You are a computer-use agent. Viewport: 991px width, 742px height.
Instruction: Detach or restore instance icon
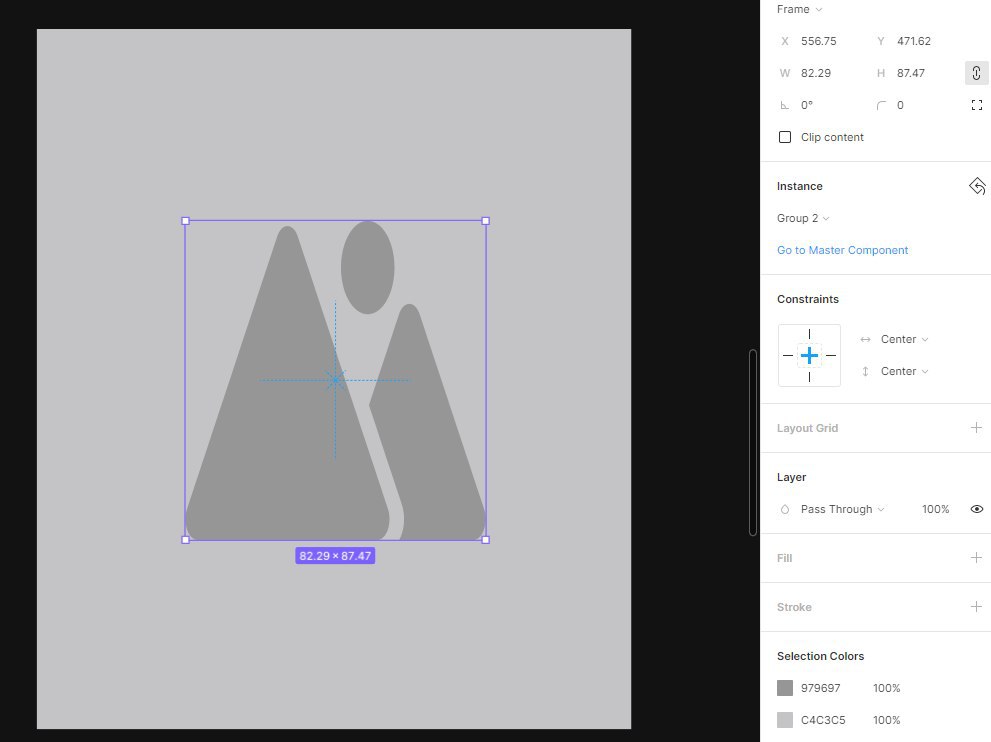click(x=976, y=186)
